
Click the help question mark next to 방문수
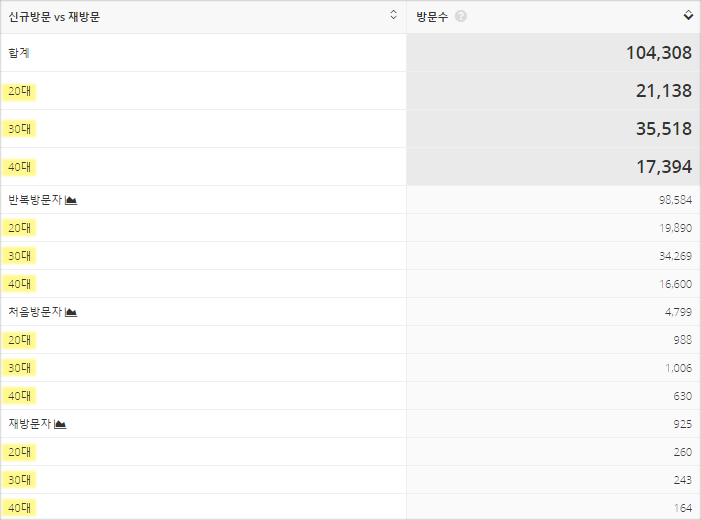point(461,16)
